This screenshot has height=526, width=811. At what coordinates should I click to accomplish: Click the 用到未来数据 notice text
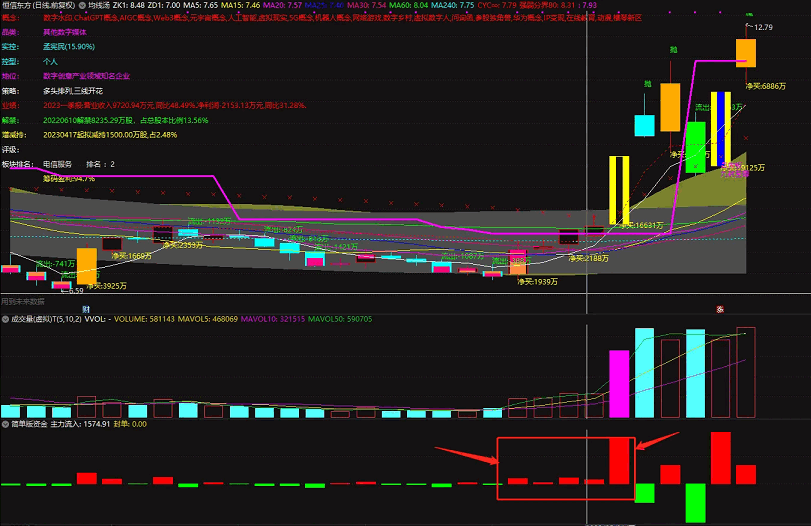tap(23, 302)
